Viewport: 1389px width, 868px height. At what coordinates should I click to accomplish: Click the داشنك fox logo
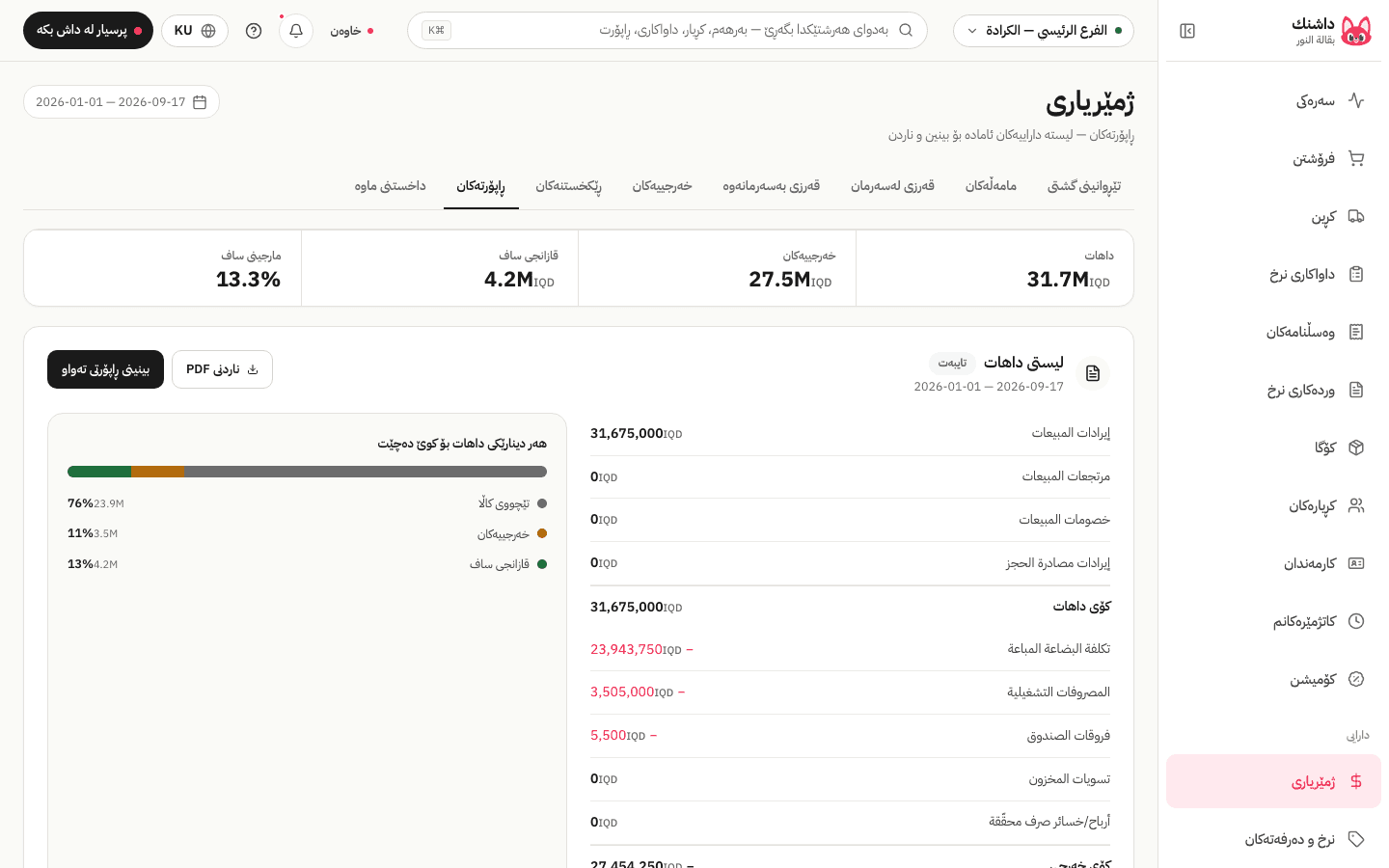[1356, 31]
